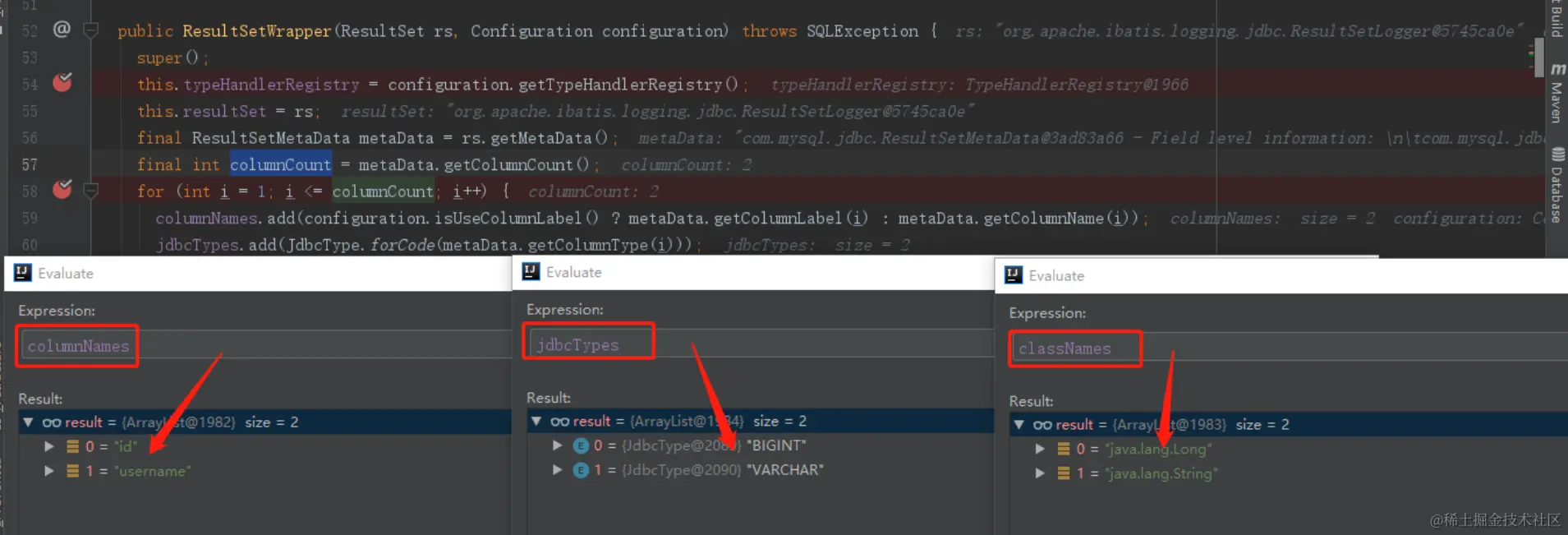Screen dimensions: 1568x535
Task: Focus the classNames expression field
Action: pyautogui.click(x=1288, y=348)
